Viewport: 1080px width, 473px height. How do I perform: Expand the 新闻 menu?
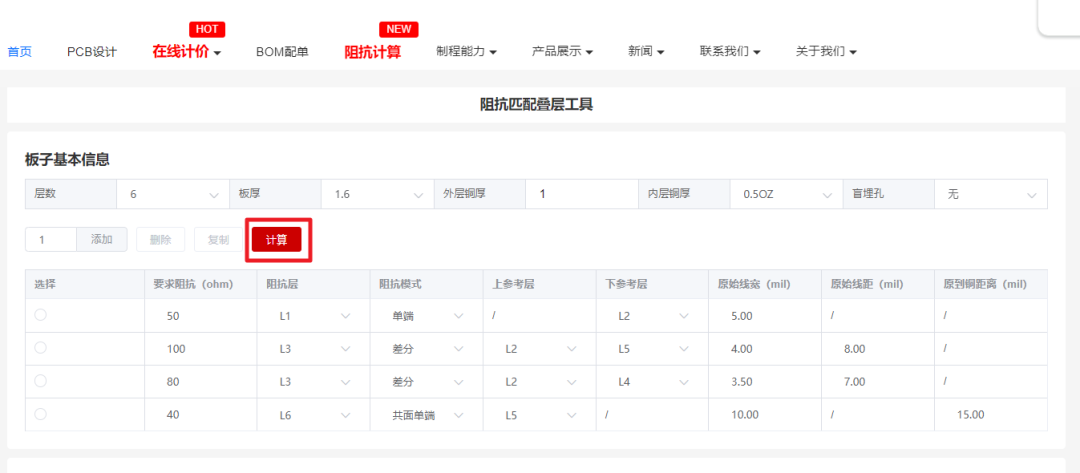pyautogui.click(x=646, y=52)
